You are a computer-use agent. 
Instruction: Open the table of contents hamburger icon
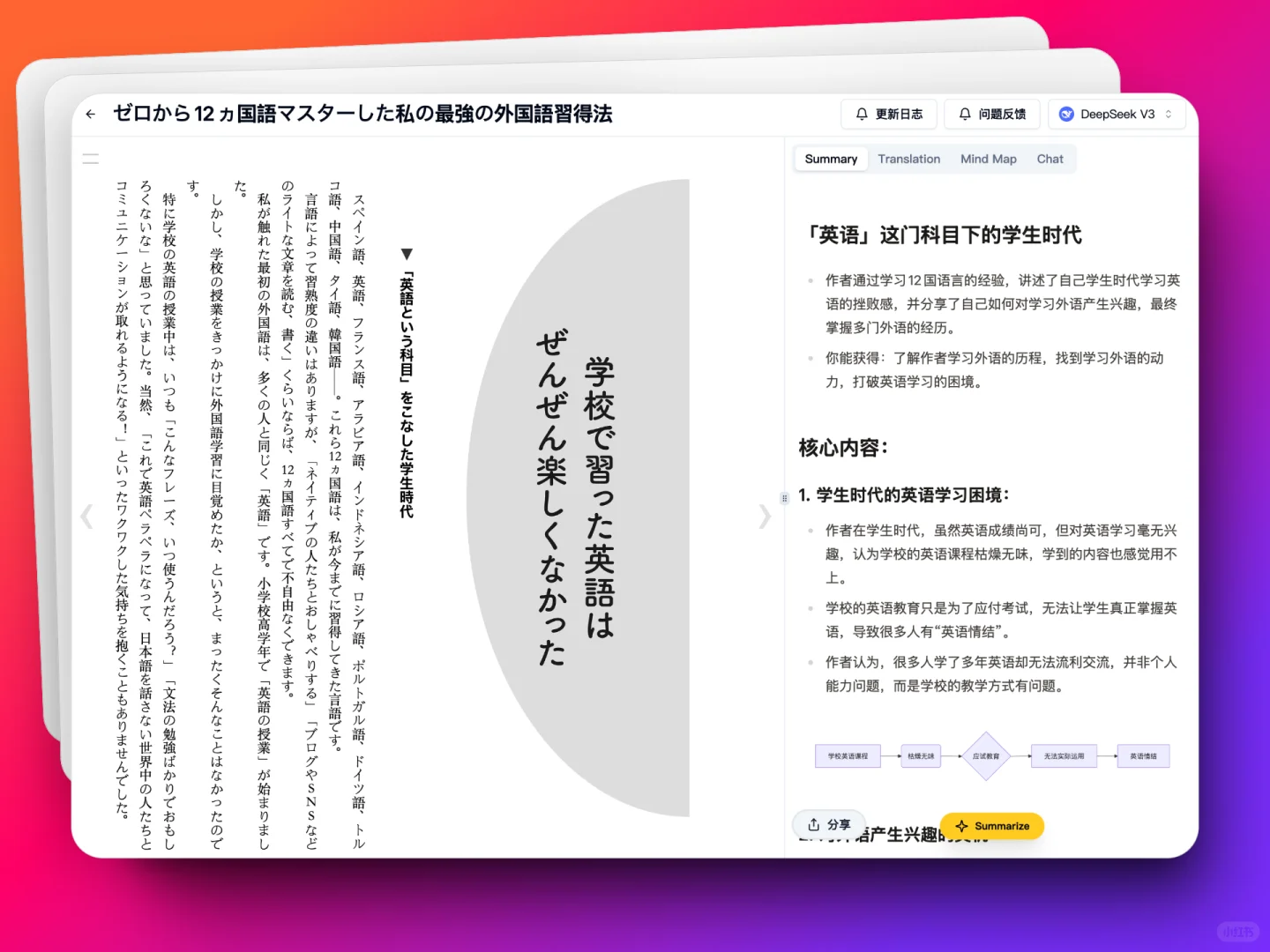tap(90, 158)
